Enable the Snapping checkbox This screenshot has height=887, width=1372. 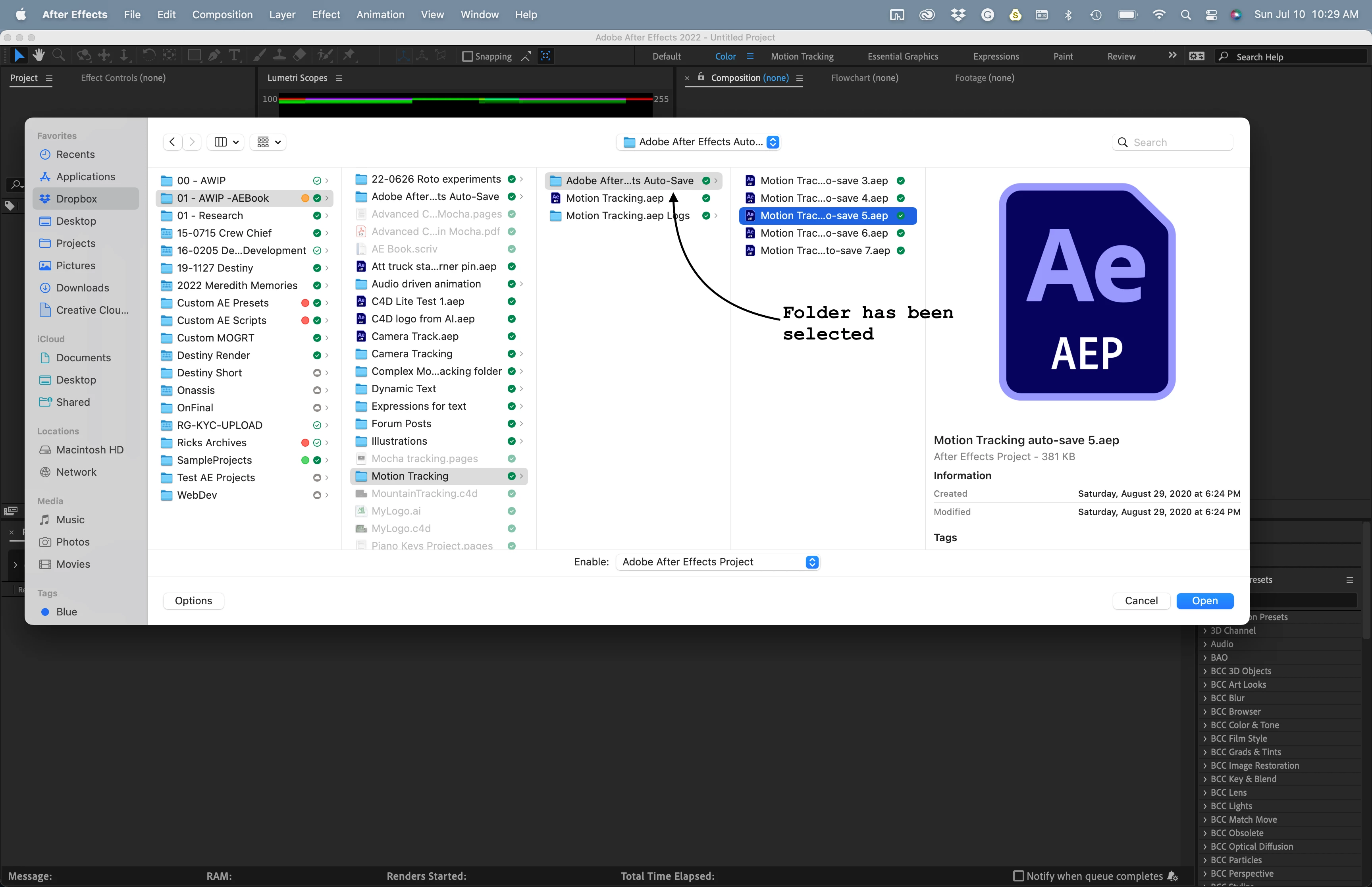coord(468,56)
